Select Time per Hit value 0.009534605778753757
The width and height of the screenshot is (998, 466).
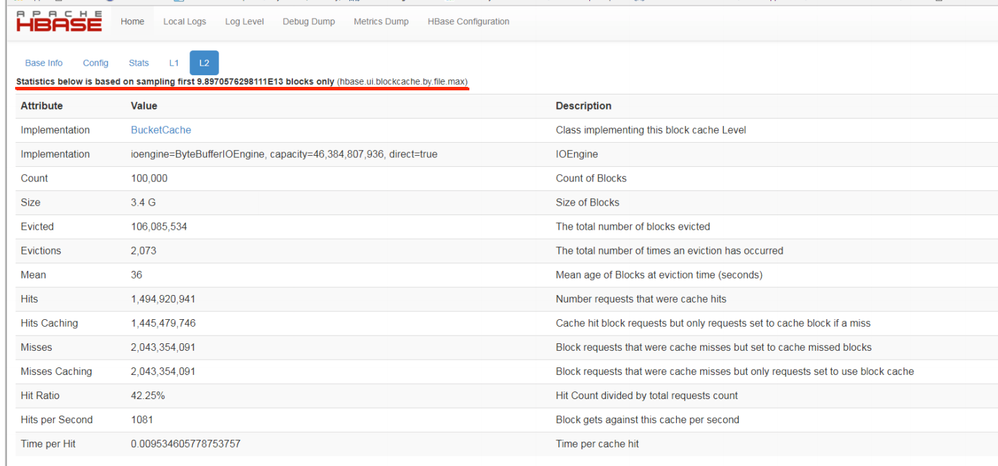[185, 444]
